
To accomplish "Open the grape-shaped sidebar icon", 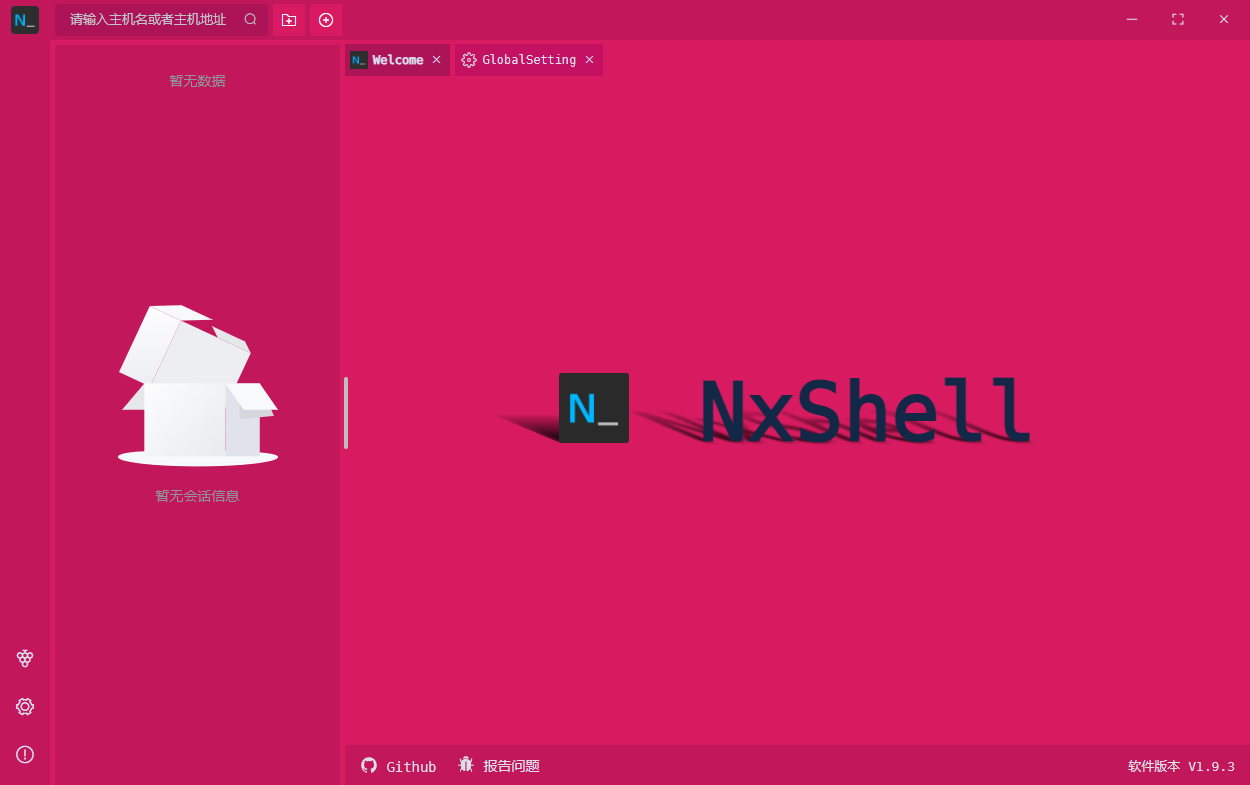I will click(x=25, y=658).
